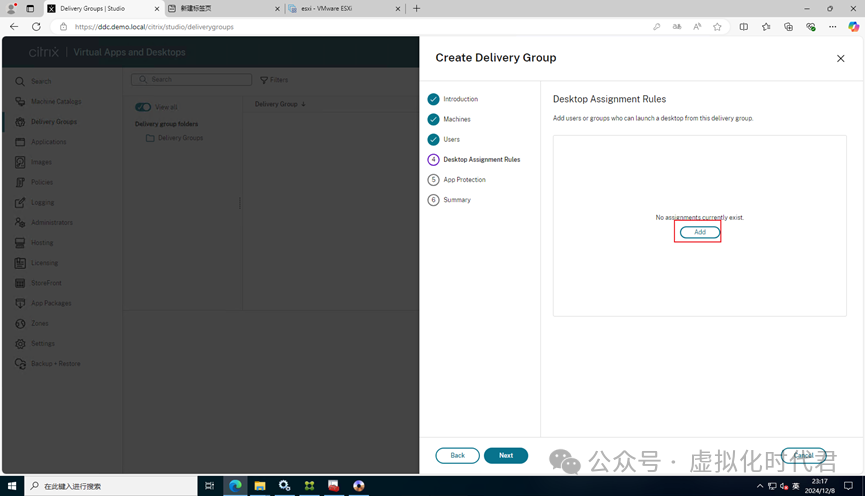The image size is (865, 496).
Task: Open the taskbar clock and date
Action: tap(819, 486)
